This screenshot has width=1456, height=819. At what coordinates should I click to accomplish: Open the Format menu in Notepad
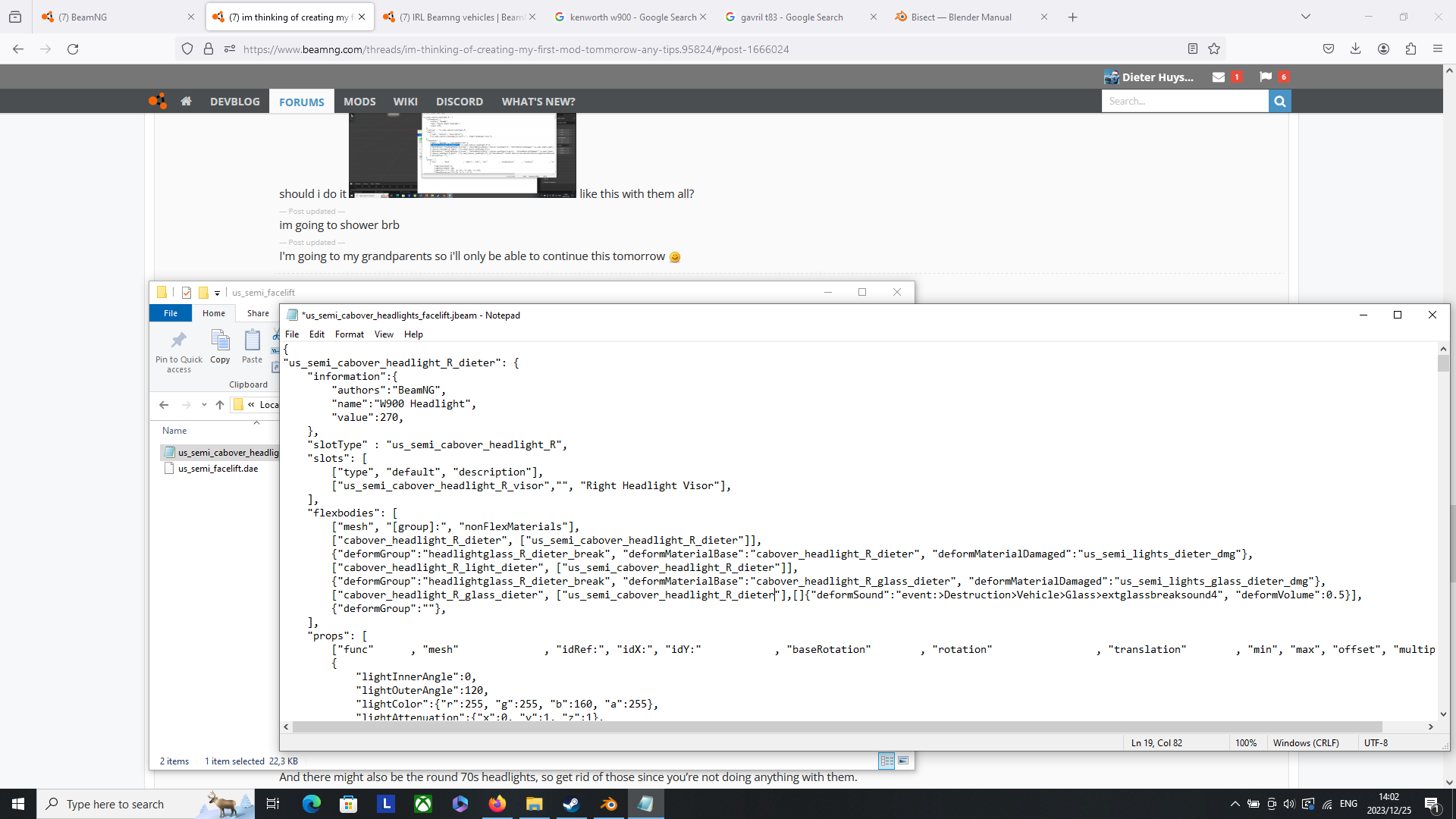point(349,334)
